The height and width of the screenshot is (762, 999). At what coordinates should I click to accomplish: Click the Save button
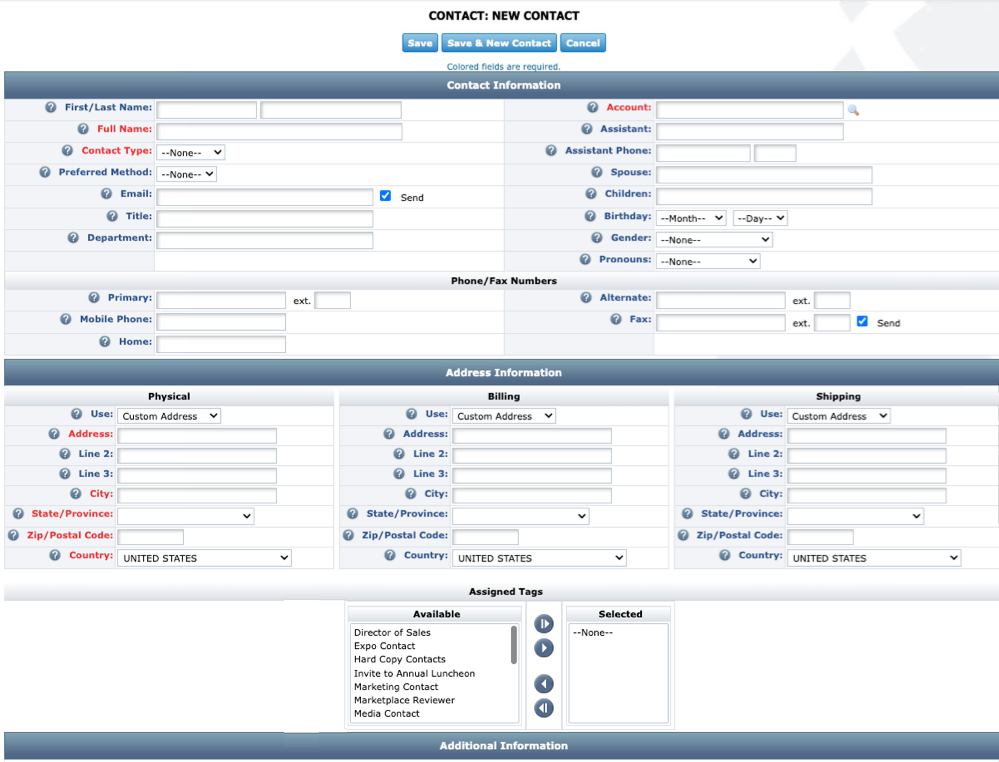pyautogui.click(x=420, y=43)
